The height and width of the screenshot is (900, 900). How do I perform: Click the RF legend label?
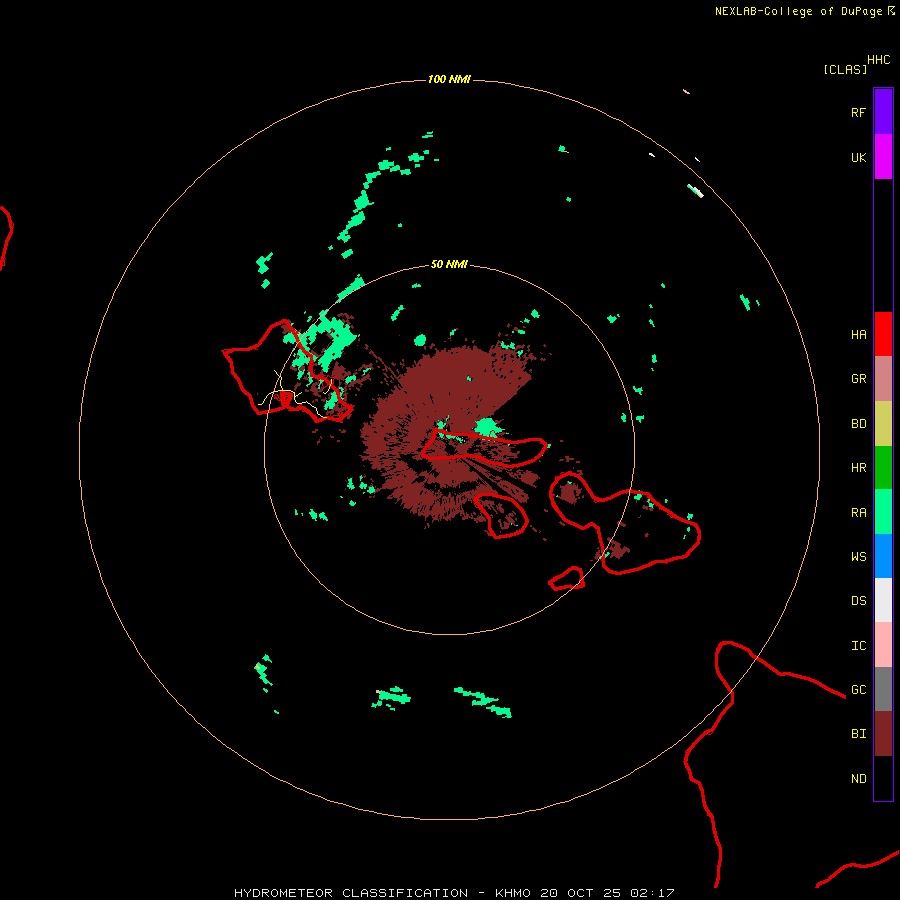(x=858, y=112)
